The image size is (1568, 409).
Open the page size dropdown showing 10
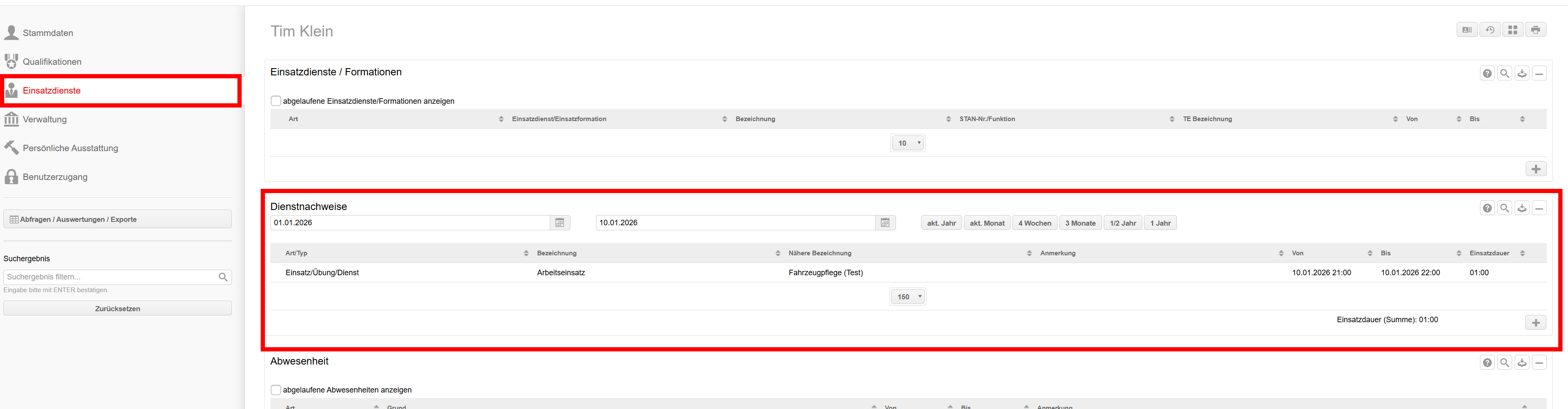pos(907,143)
